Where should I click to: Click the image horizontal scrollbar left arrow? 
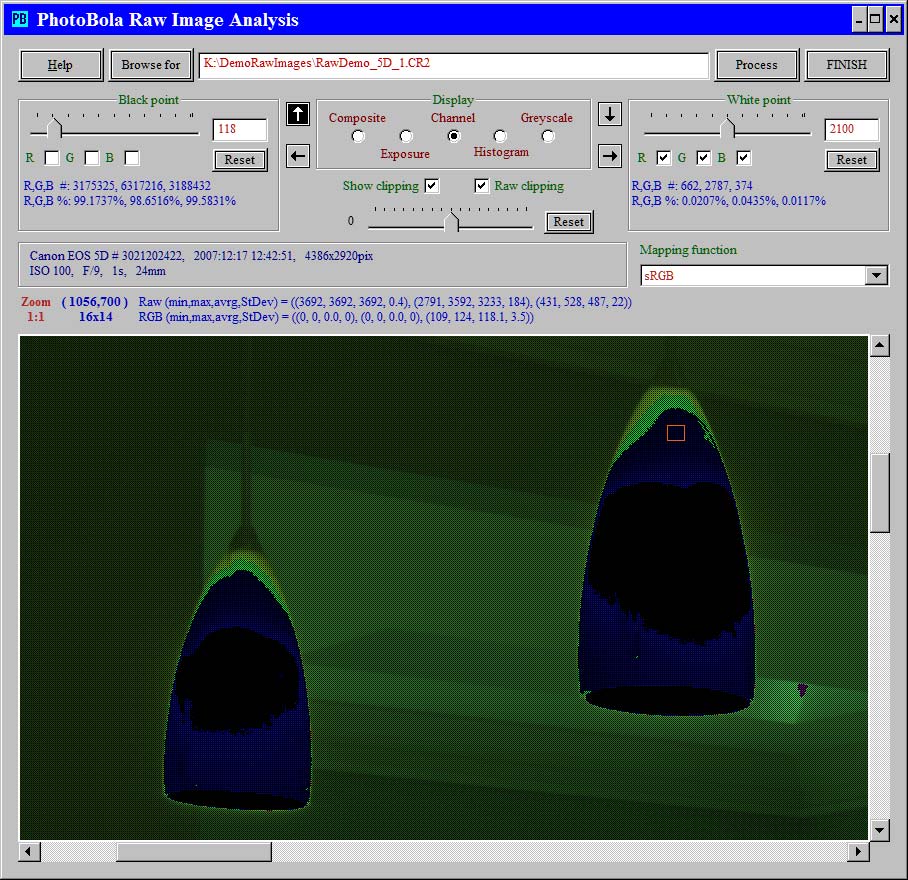[x=30, y=852]
